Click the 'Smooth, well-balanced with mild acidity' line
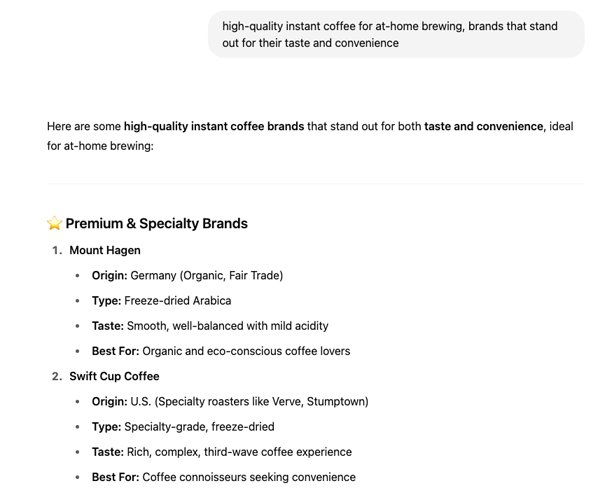Viewport: 598px width, 496px height. pos(210,326)
